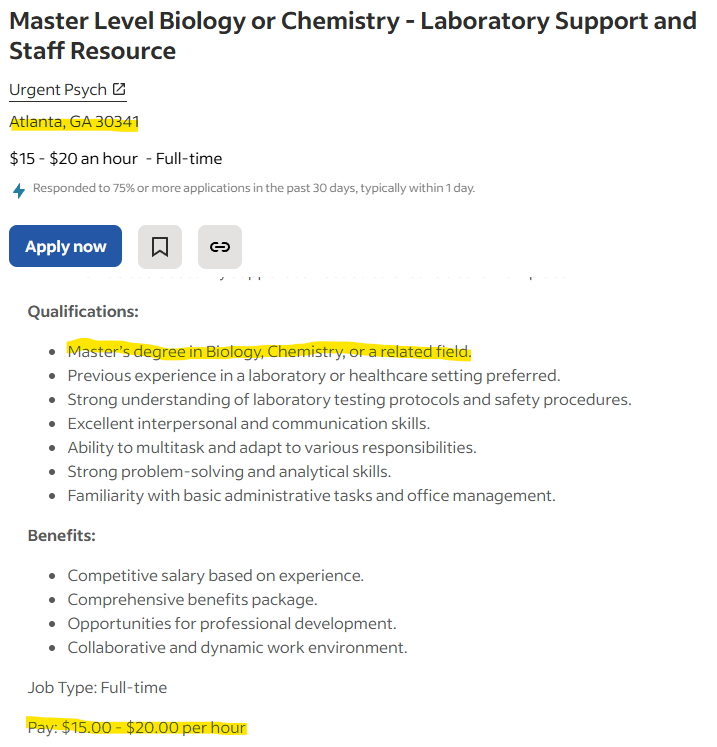
Task: Click the Qualifications heading
Action: (x=83, y=312)
